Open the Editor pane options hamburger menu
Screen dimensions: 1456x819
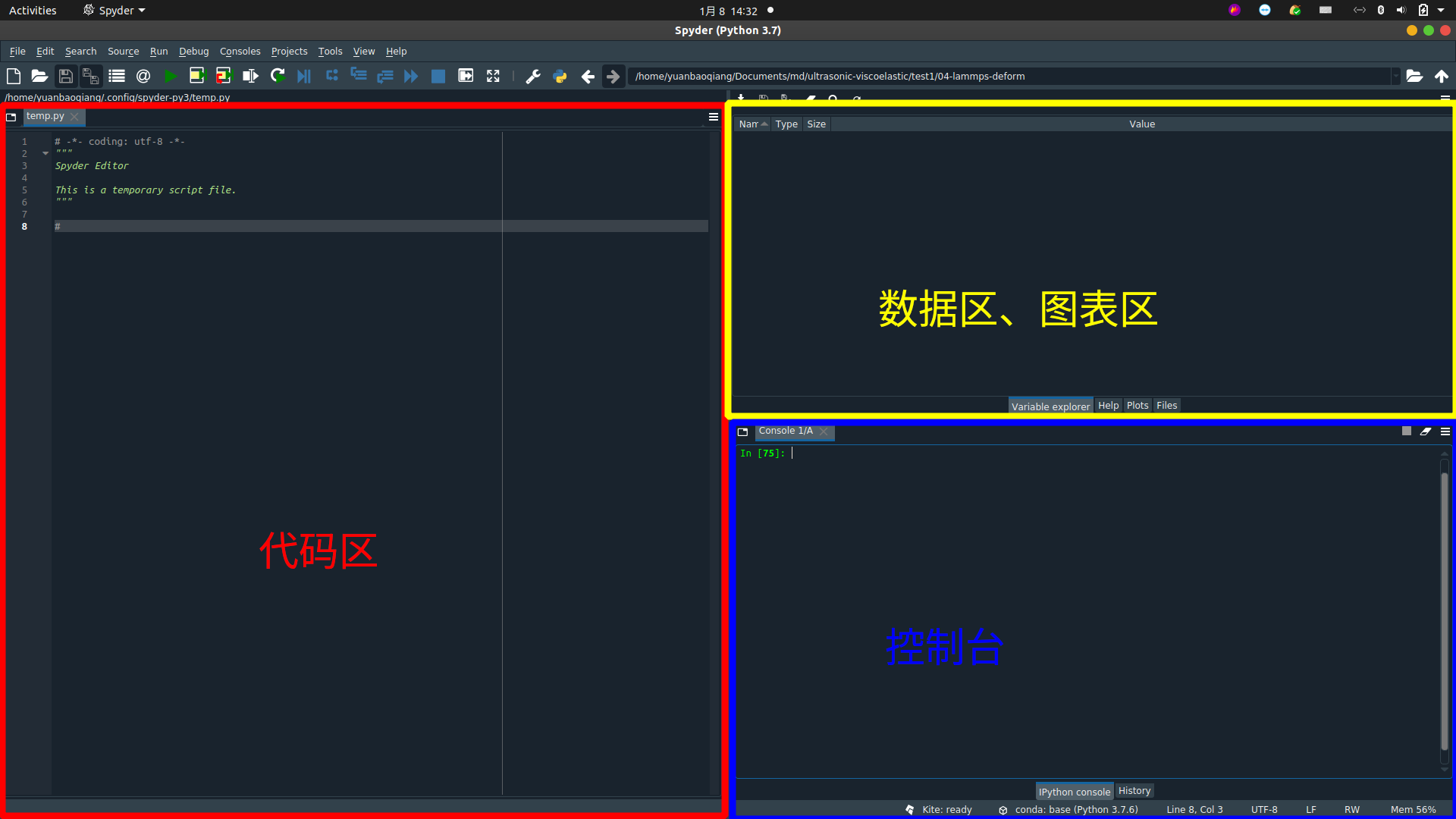coord(713,117)
